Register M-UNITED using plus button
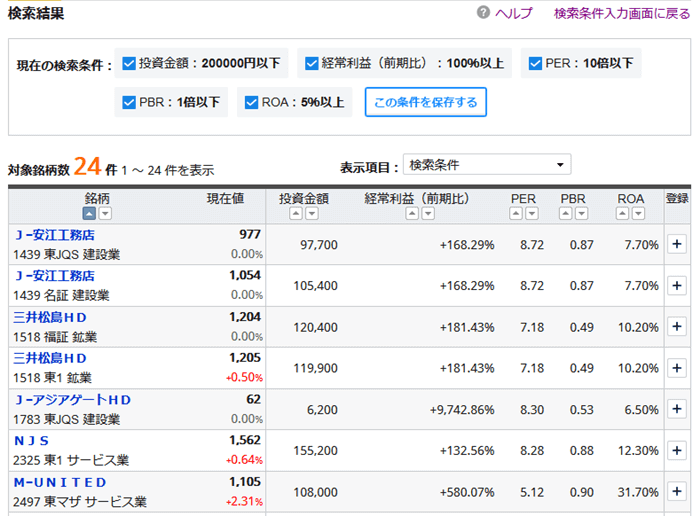Viewport: 700px width, 516px height. 676,492
